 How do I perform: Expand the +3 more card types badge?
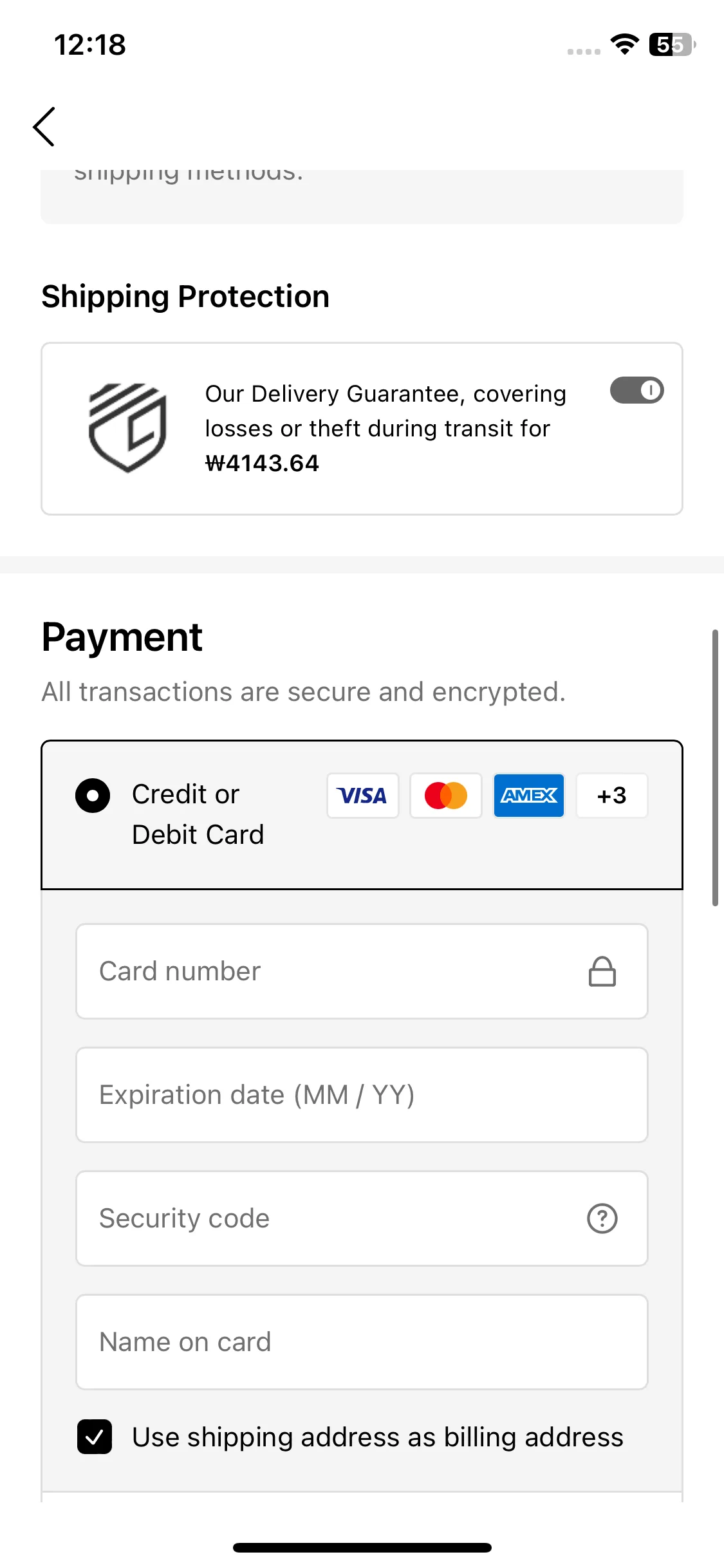612,796
